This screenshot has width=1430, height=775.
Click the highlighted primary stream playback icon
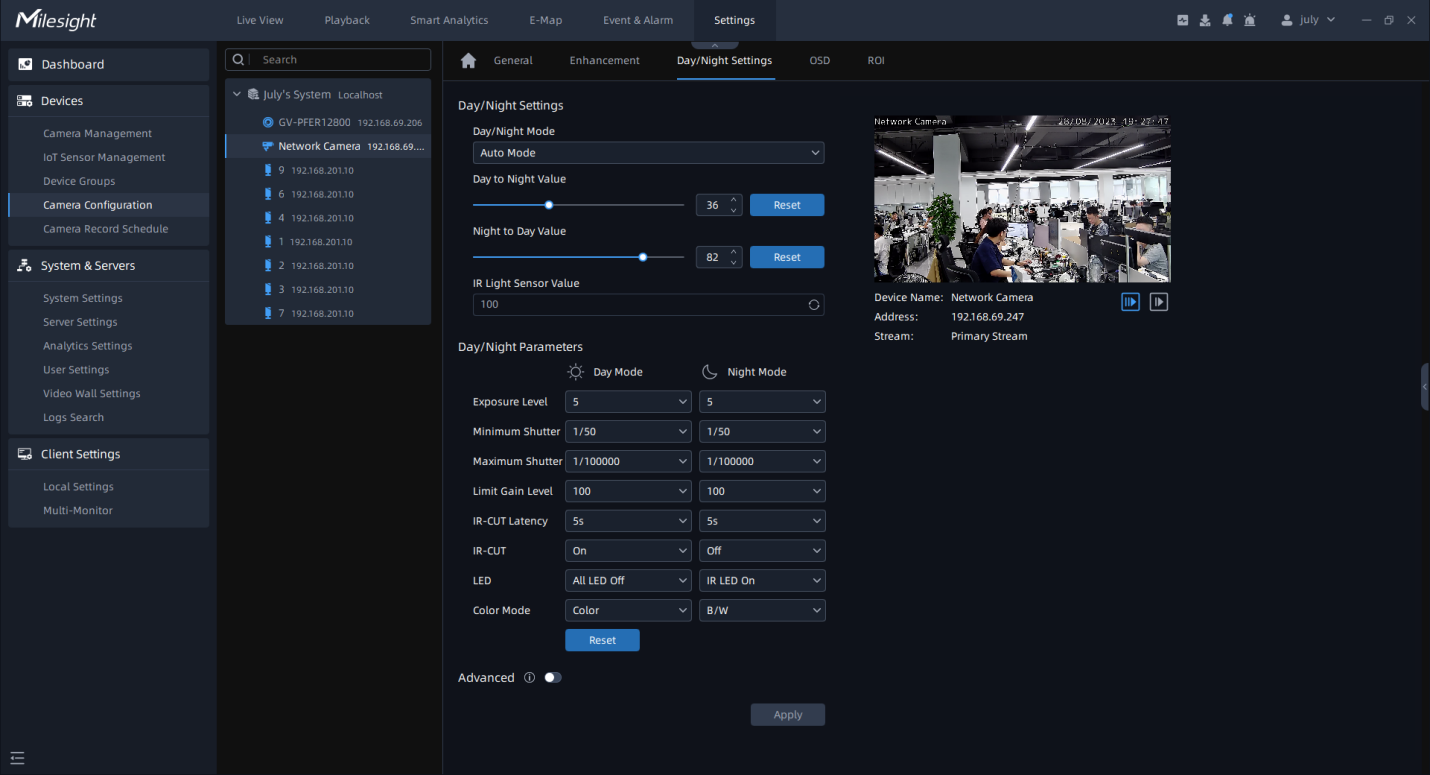tap(1130, 301)
